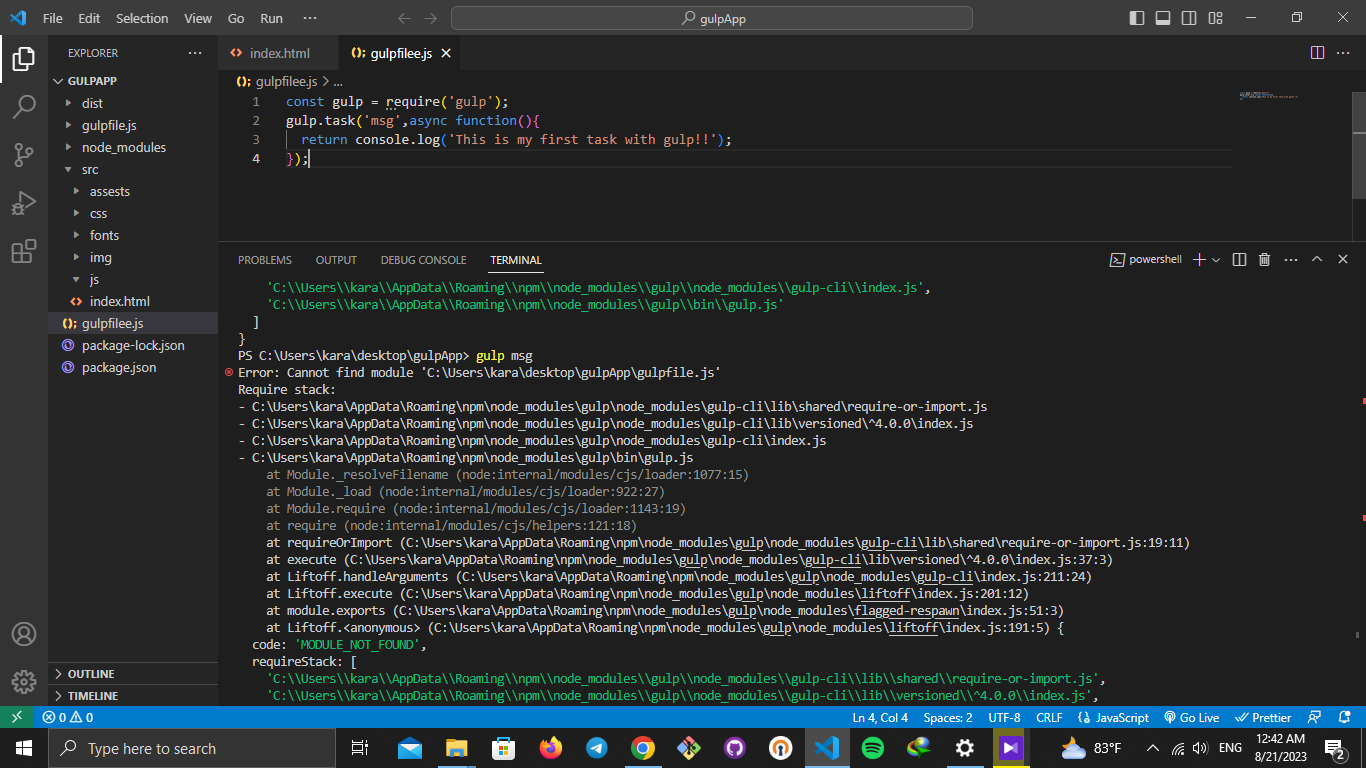
Task: Switch to the OUTPUT panel tab
Action: coord(336,260)
